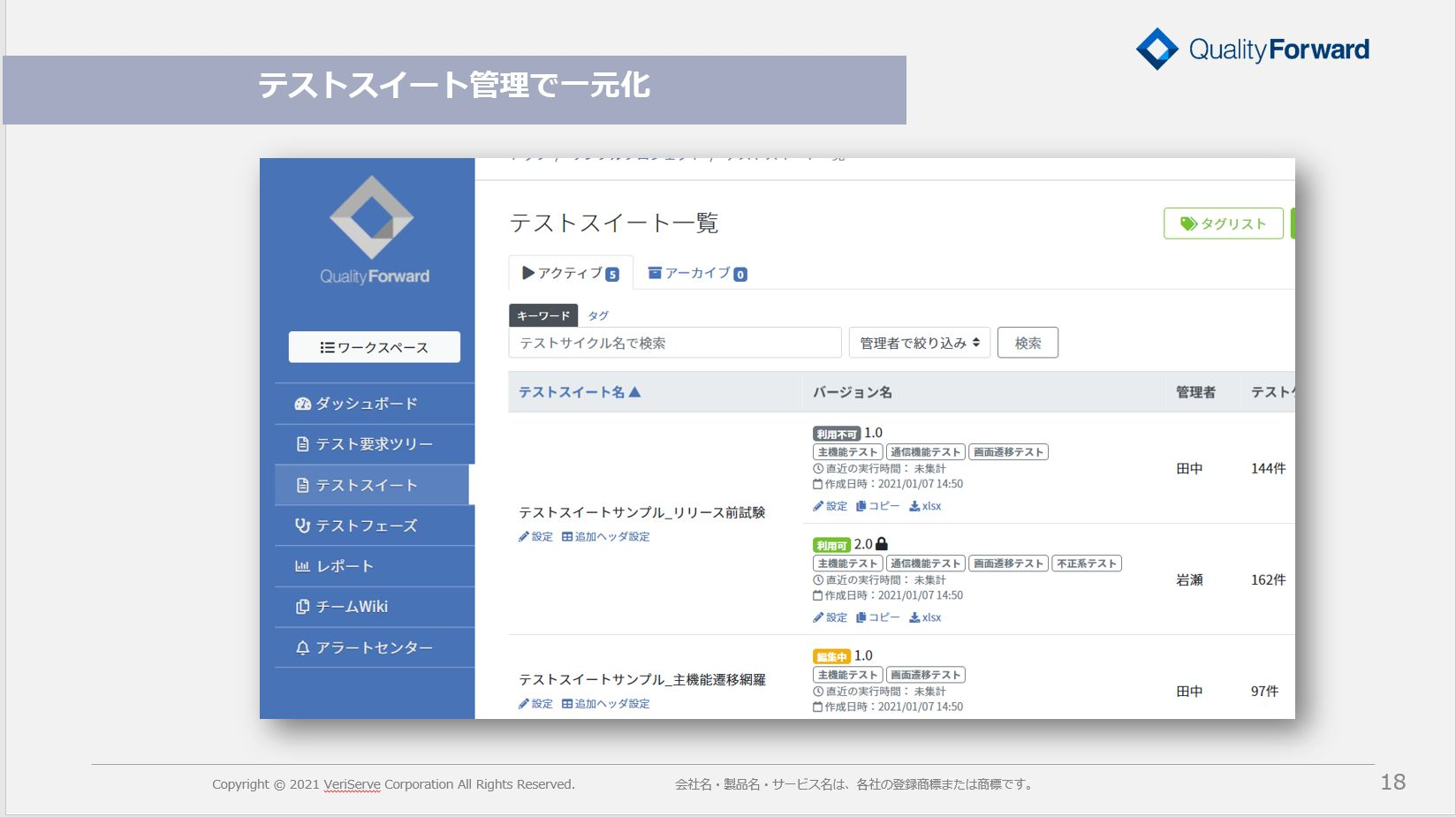
Task: Click the 不正系テスト tag
Action: 1087,564
